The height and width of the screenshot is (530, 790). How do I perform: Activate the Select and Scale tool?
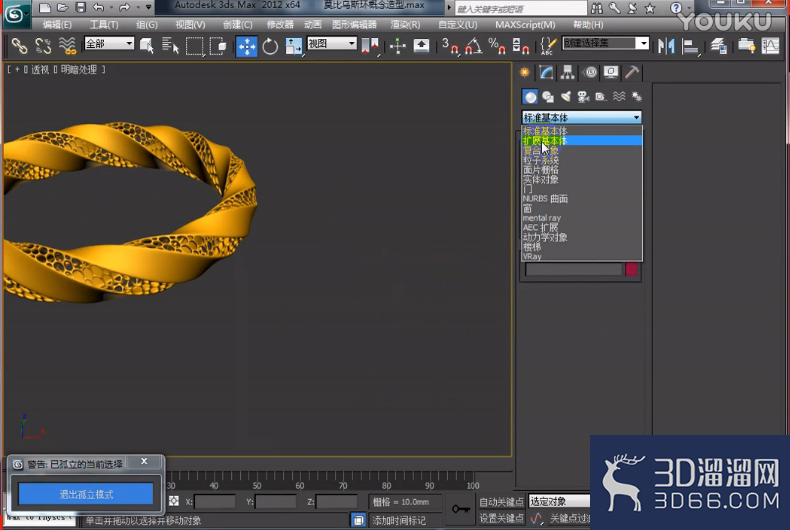294,46
